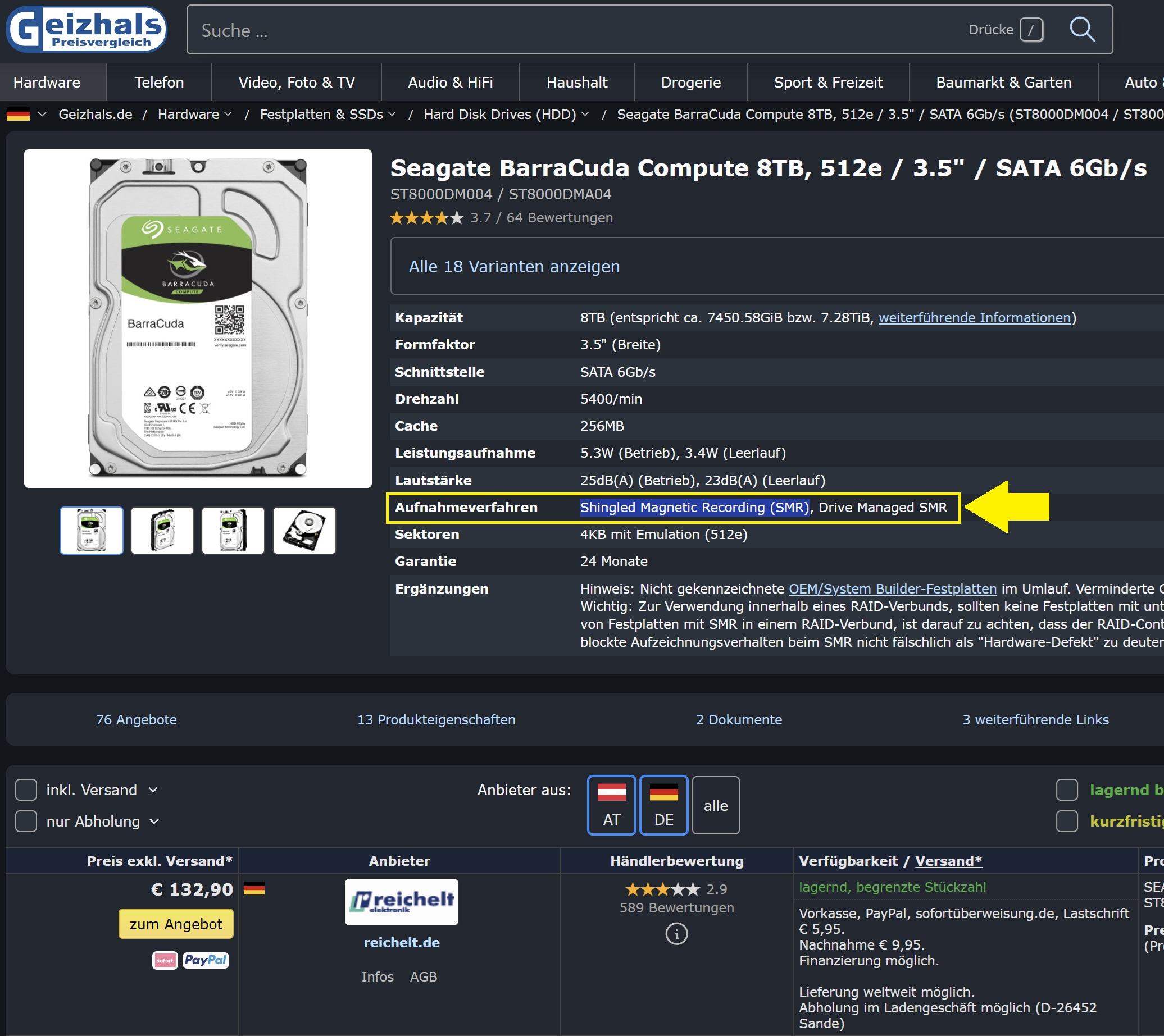Click the reichelt elektronik merchant logo
Image resolution: width=1164 pixels, height=1036 pixels.
click(x=401, y=902)
